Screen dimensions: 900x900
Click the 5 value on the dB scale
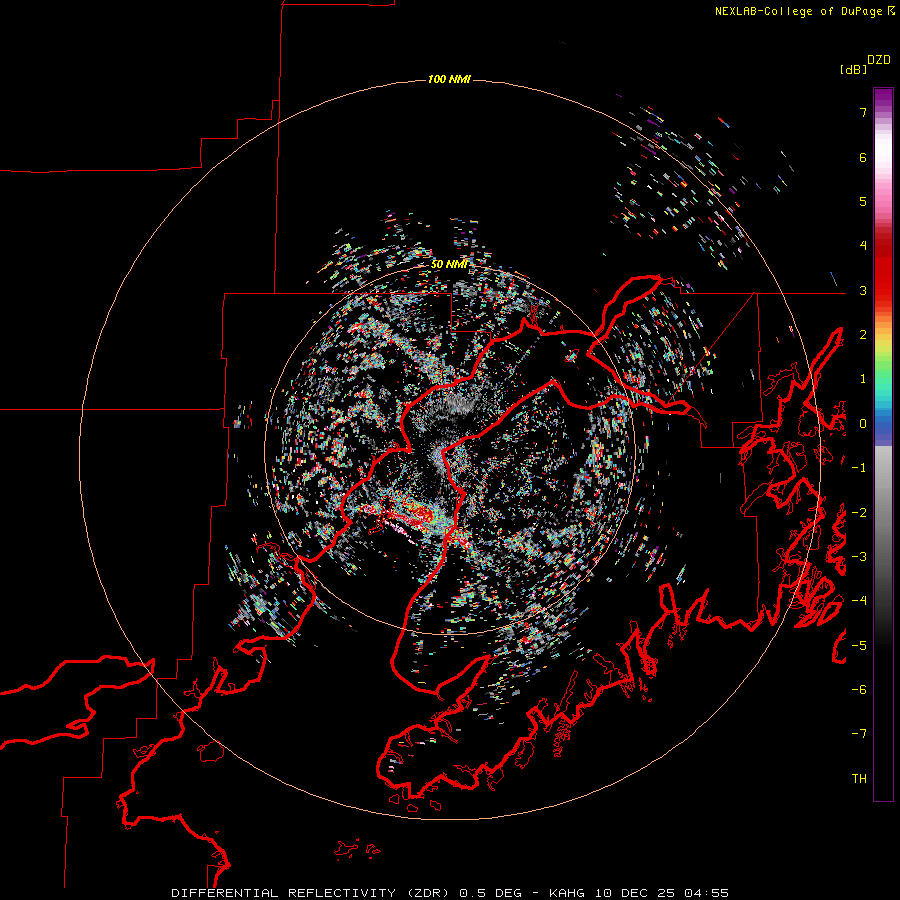point(863,201)
